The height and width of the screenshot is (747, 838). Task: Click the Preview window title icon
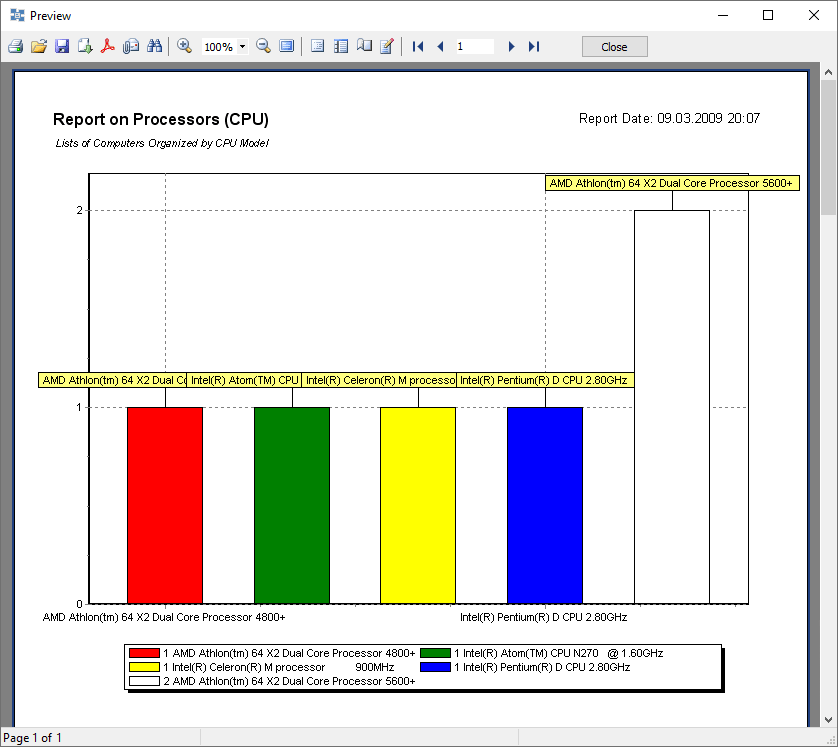tap(17, 15)
